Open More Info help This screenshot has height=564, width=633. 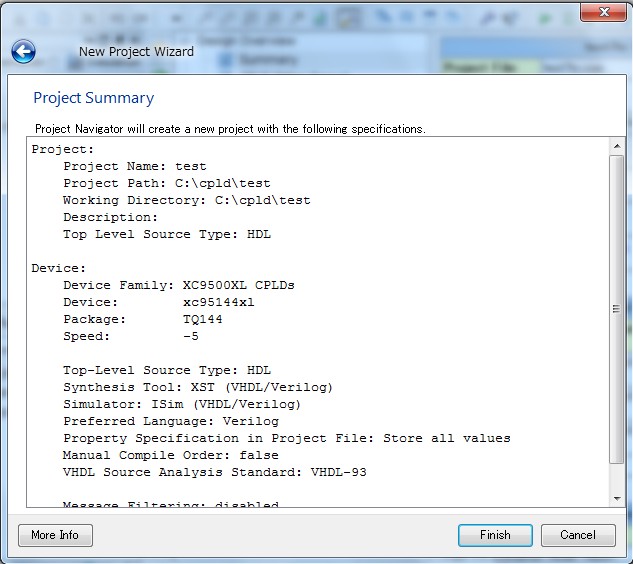[x=55, y=535]
